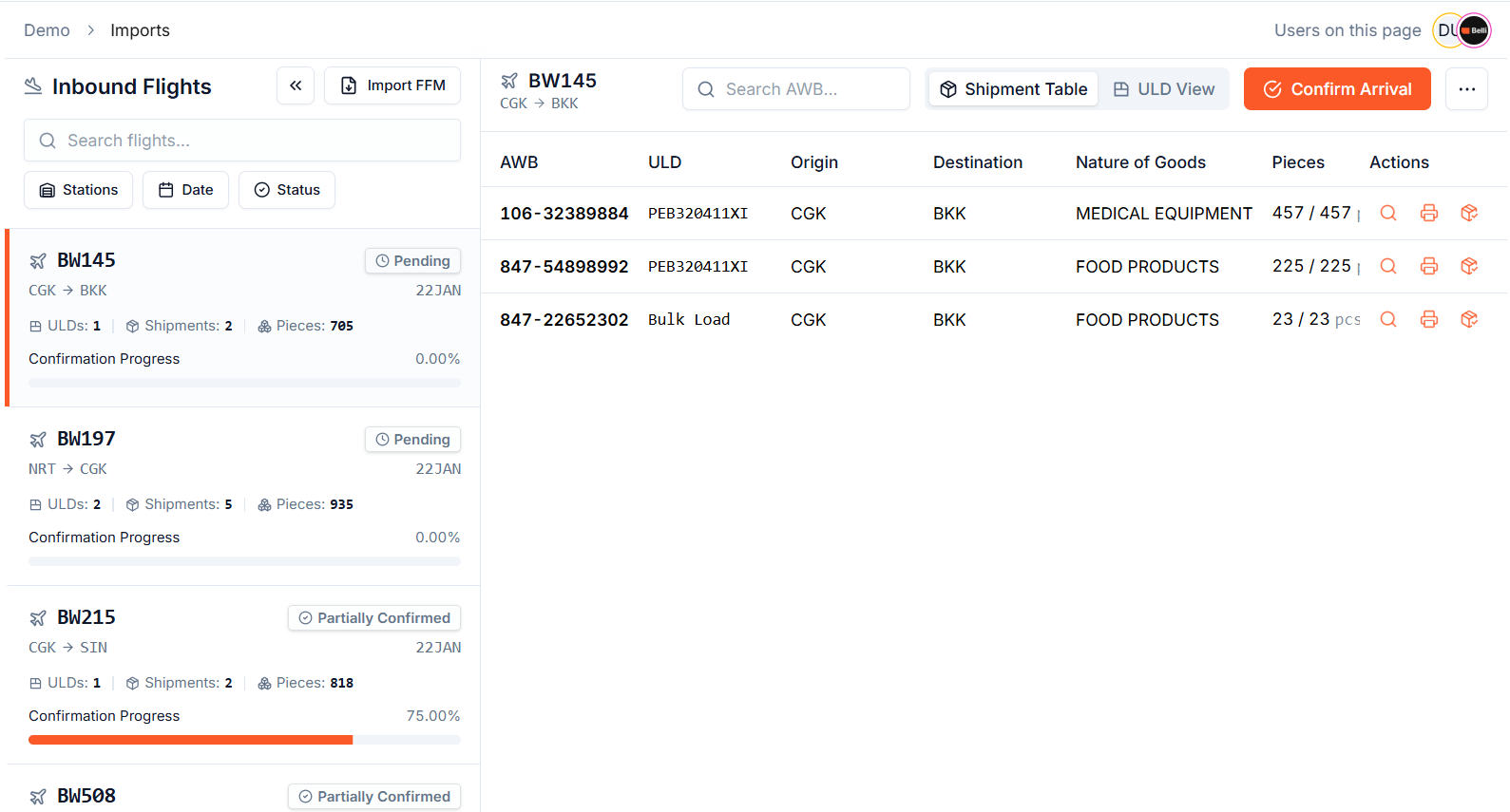1510x812 pixels.
Task: Open the more options ellipsis menu
Action: click(x=1466, y=89)
